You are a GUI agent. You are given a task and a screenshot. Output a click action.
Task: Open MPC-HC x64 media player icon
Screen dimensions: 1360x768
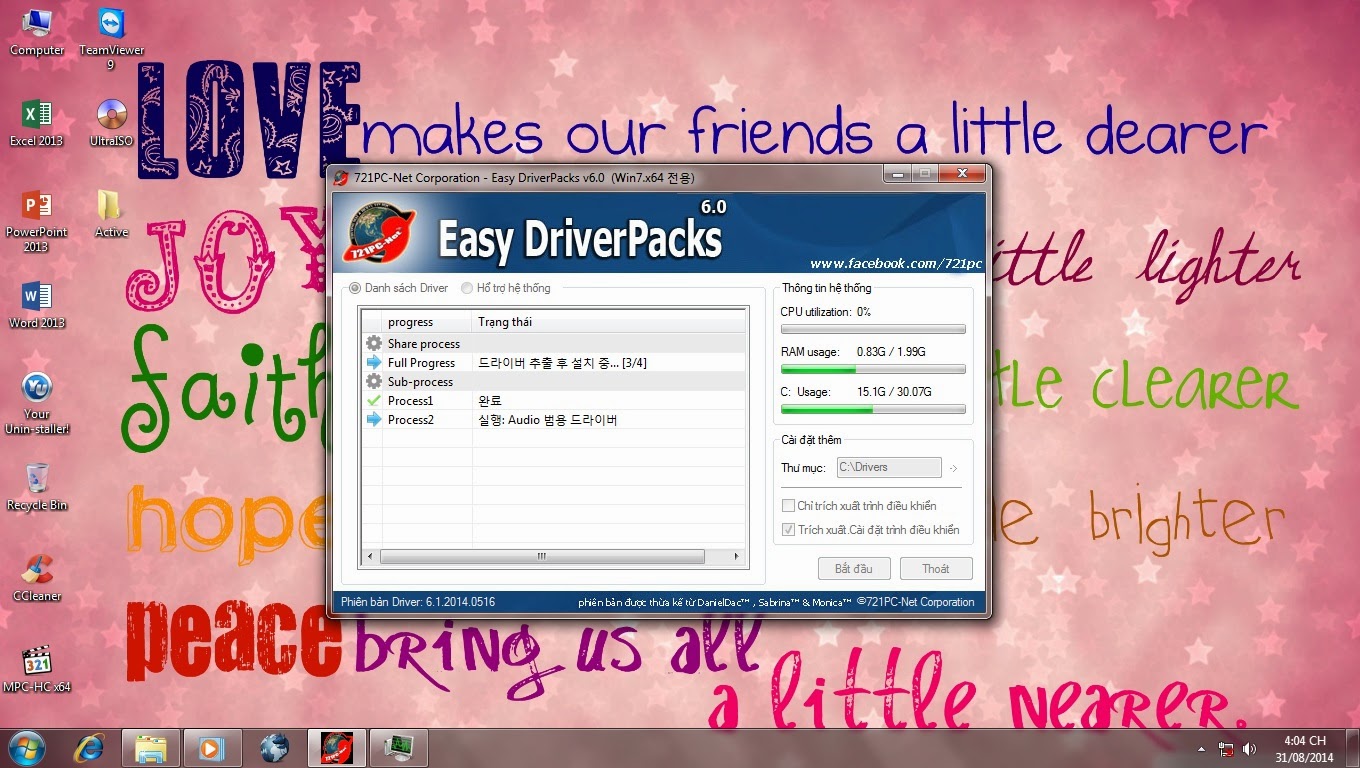tap(37, 662)
